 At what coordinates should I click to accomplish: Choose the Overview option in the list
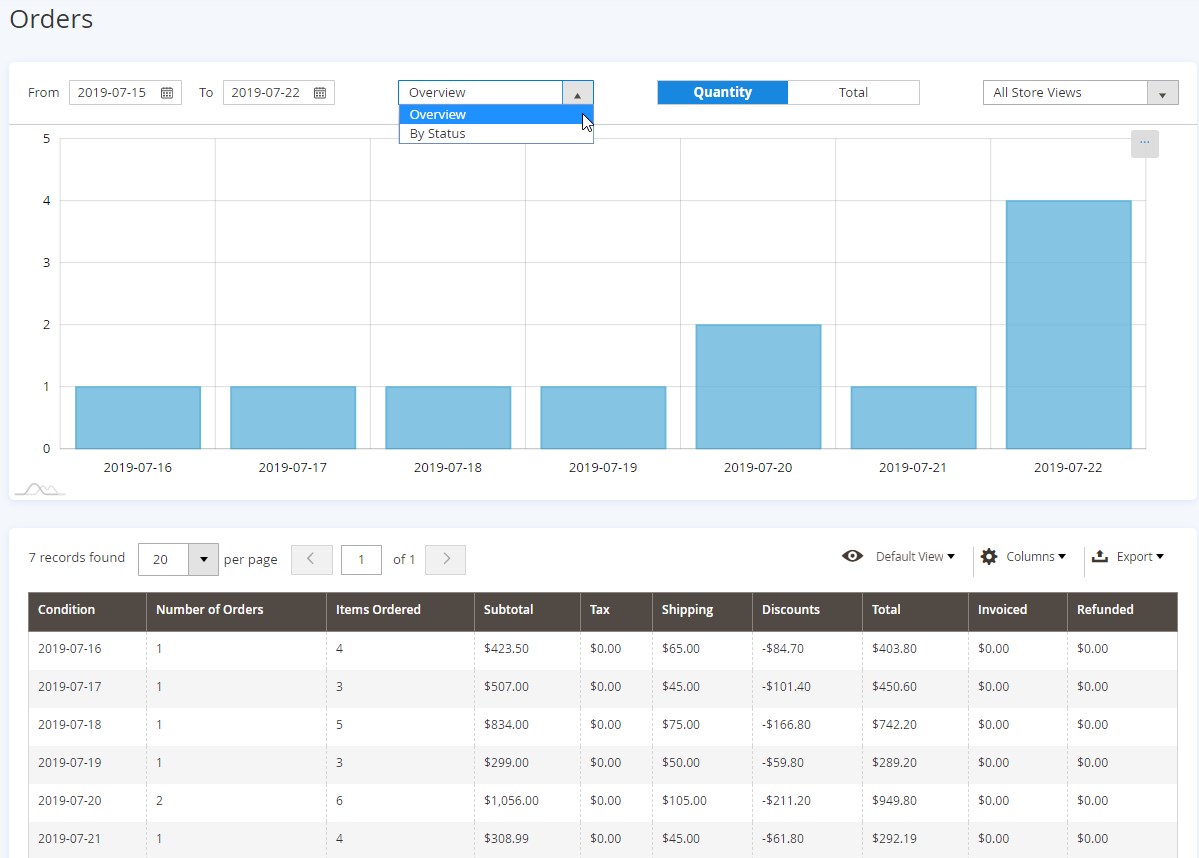438,115
